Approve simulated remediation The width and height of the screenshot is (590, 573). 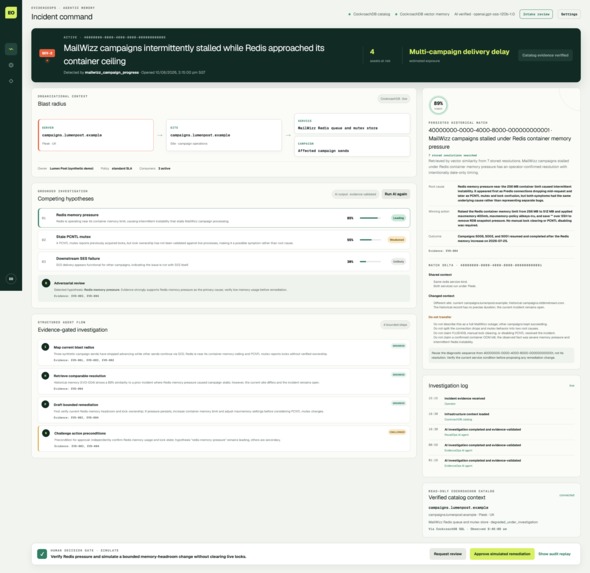pos(502,554)
